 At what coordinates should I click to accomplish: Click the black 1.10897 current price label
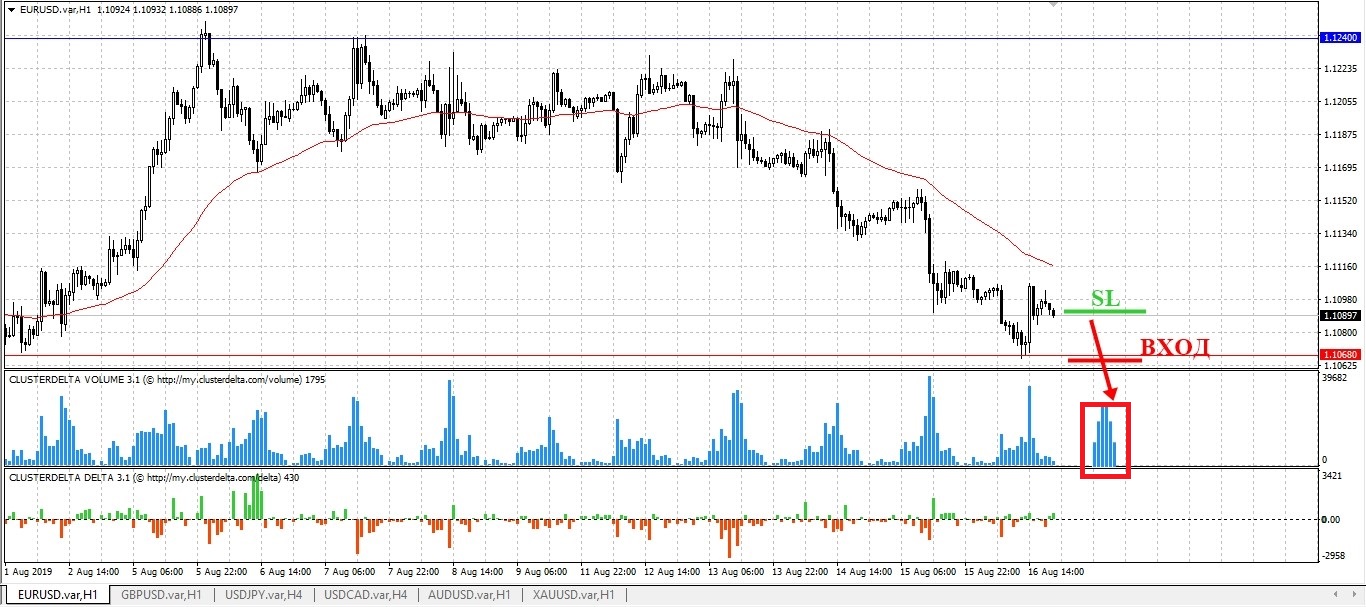[x=1339, y=315]
